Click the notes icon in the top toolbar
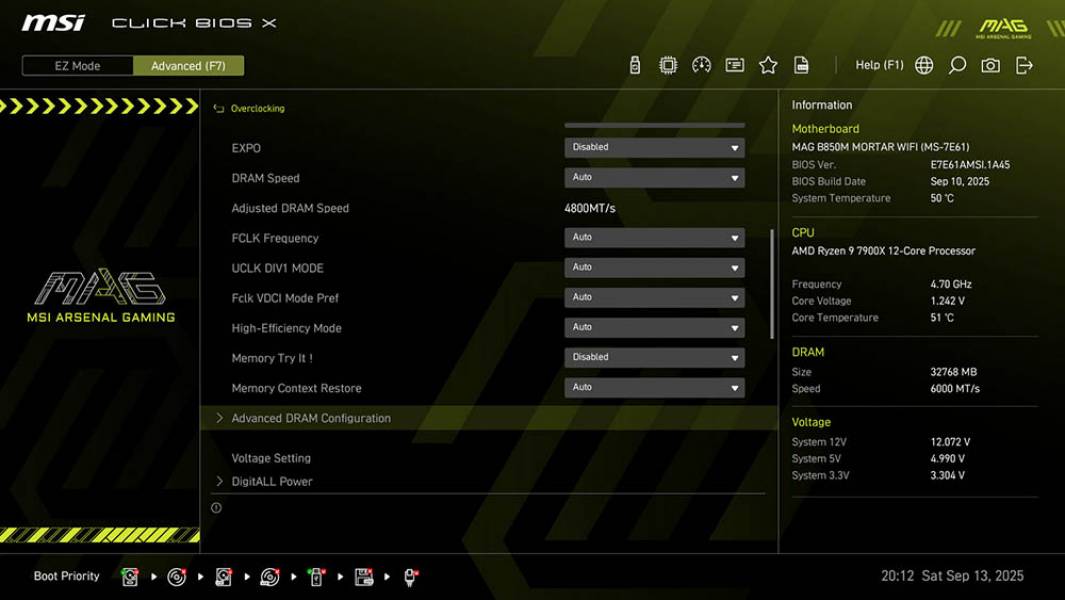Viewport: 1065px width, 600px height. [735, 64]
